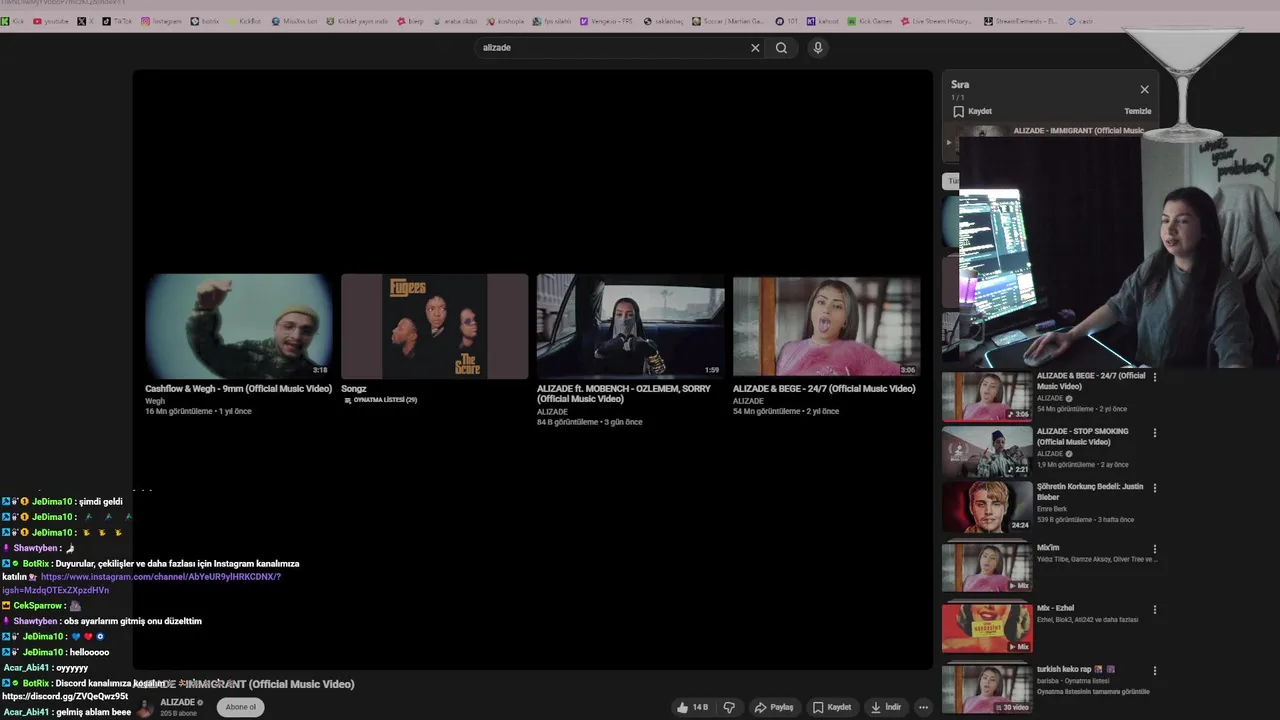Click Kaydet below the video
This screenshot has width=1280, height=720.
coord(832,707)
